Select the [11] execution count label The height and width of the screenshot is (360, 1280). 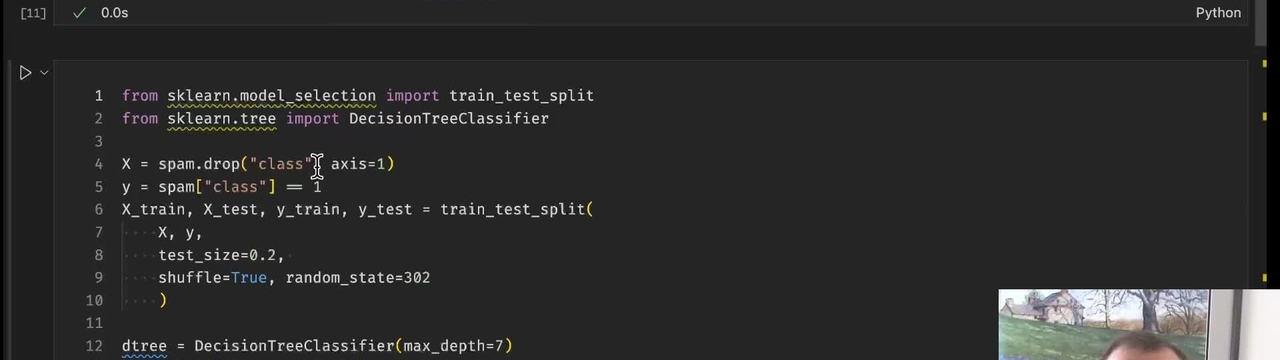[33, 13]
